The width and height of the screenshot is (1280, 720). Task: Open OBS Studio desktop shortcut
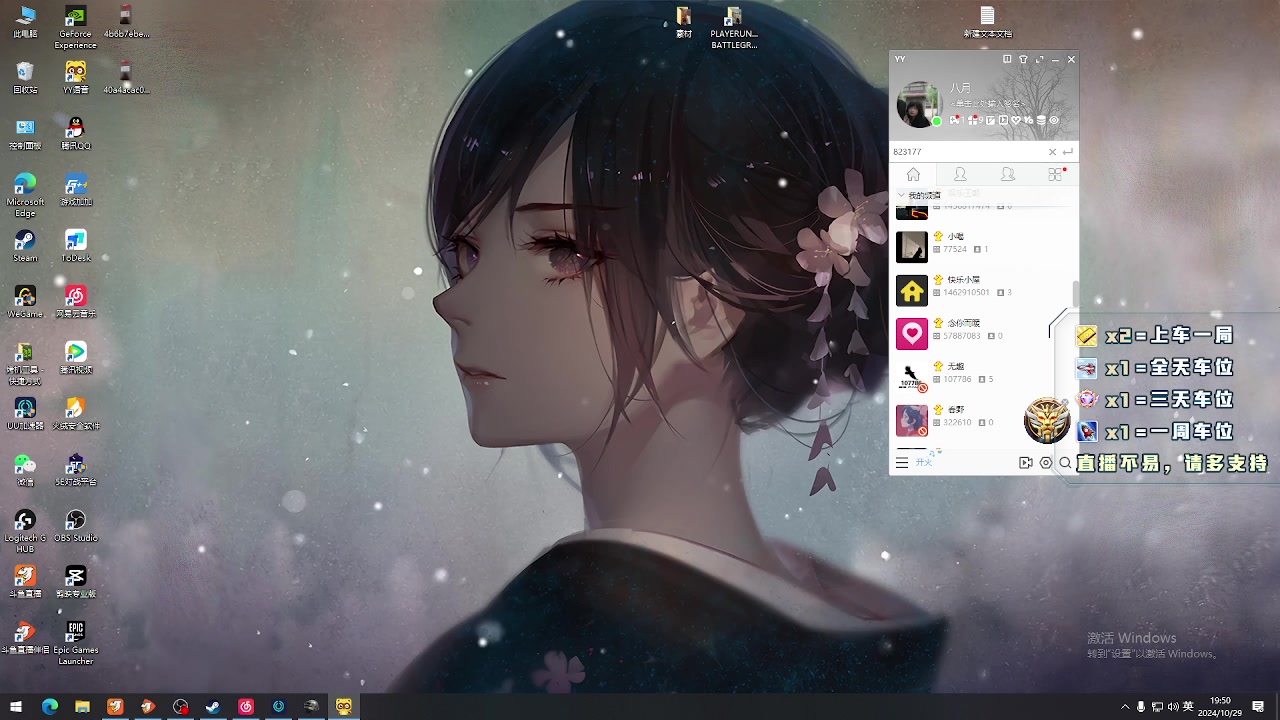(x=75, y=525)
